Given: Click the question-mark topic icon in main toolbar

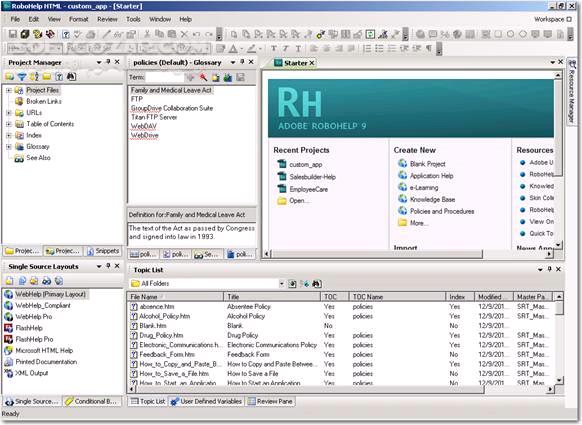Looking at the screenshot, I should [66, 34].
